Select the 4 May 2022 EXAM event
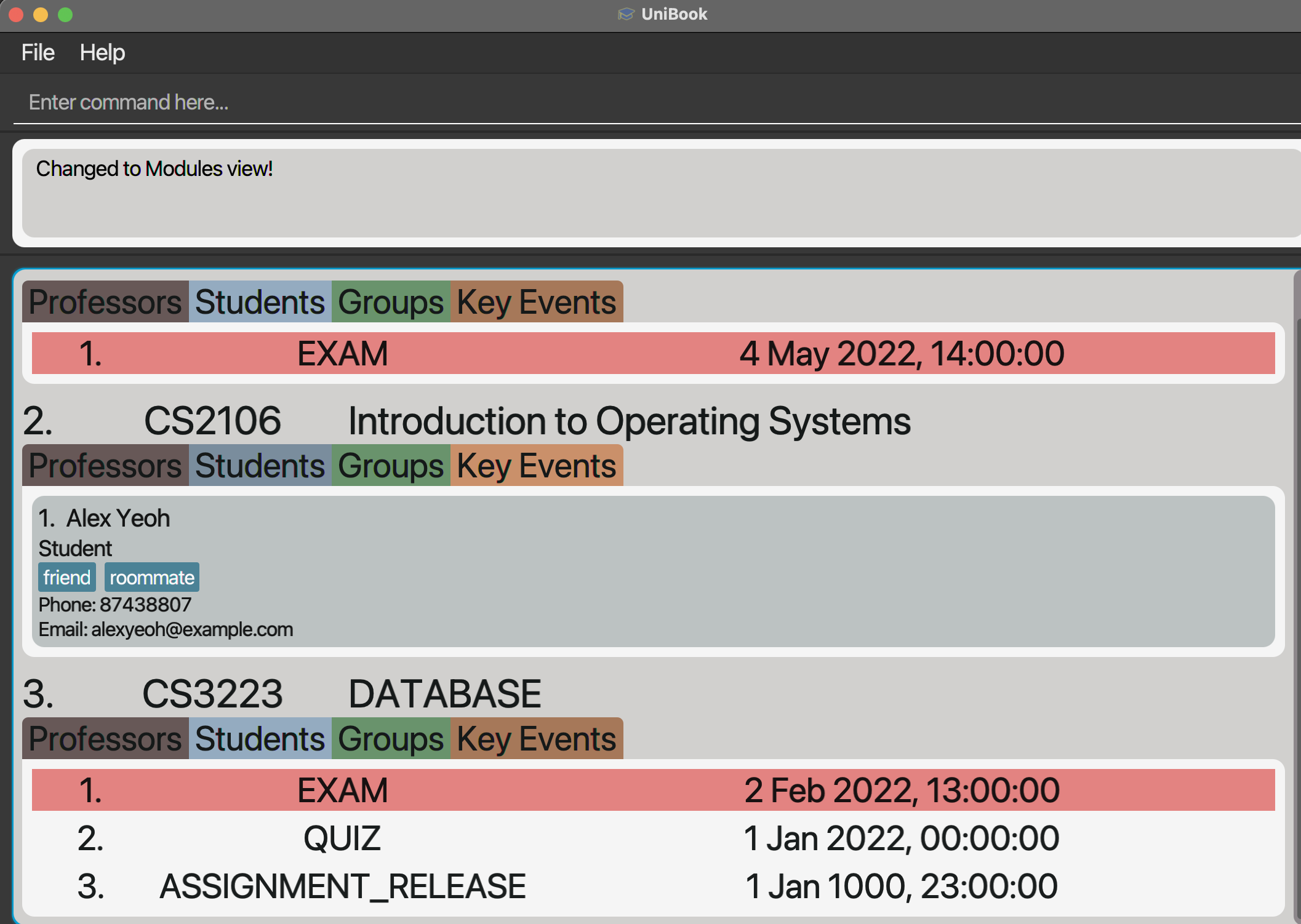1301x924 pixels. click(652, 354)
